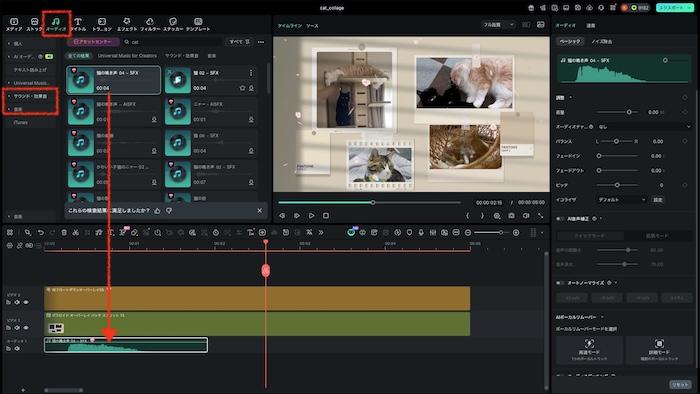Click the Export (エクスポート) button
Screen dimensions: 700x394
point(675,8)
